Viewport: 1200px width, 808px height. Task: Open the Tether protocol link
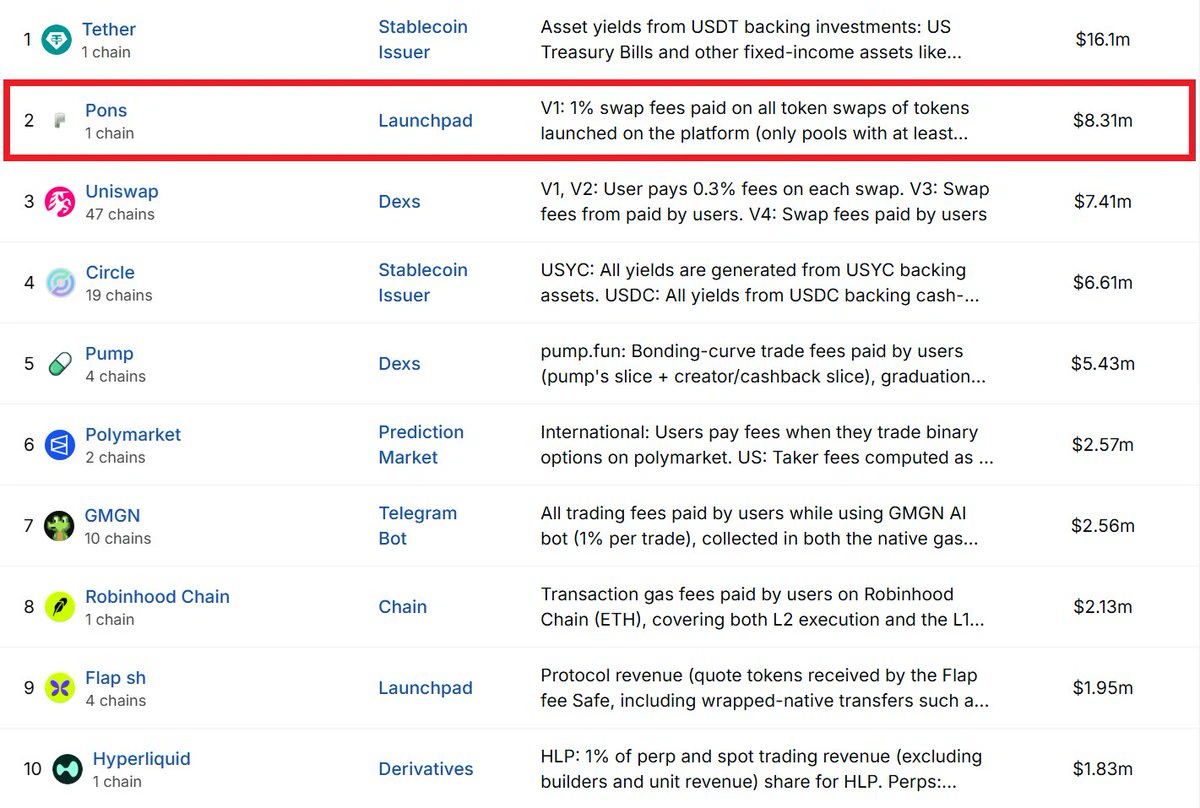tap(109, 29)
